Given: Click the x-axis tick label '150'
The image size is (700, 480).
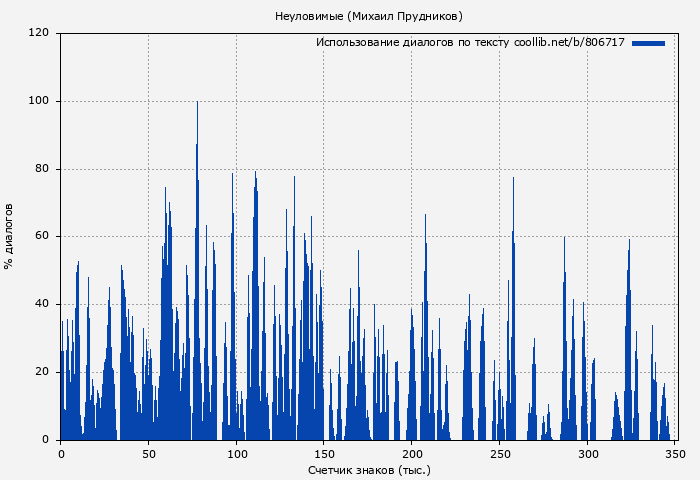Looking at the screenshot, I should click(x=324, y=452).
